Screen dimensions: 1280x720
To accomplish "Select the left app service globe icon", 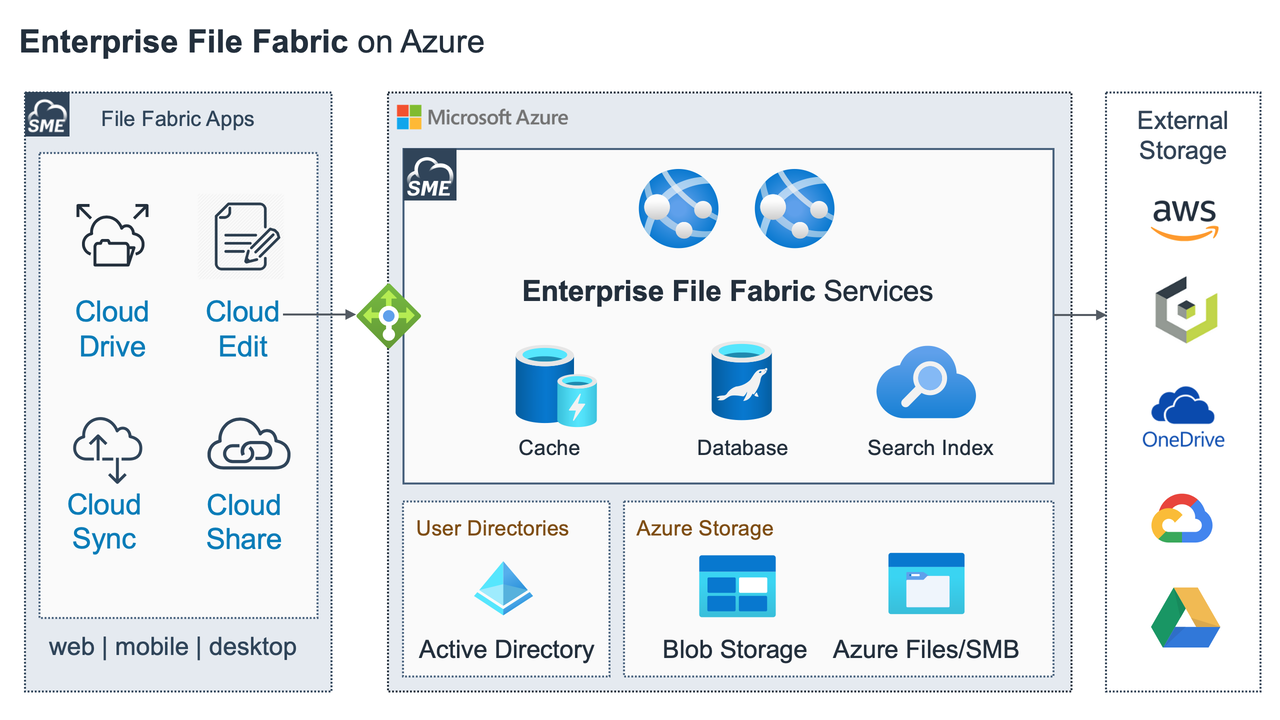I will click(x=679, y=208).
